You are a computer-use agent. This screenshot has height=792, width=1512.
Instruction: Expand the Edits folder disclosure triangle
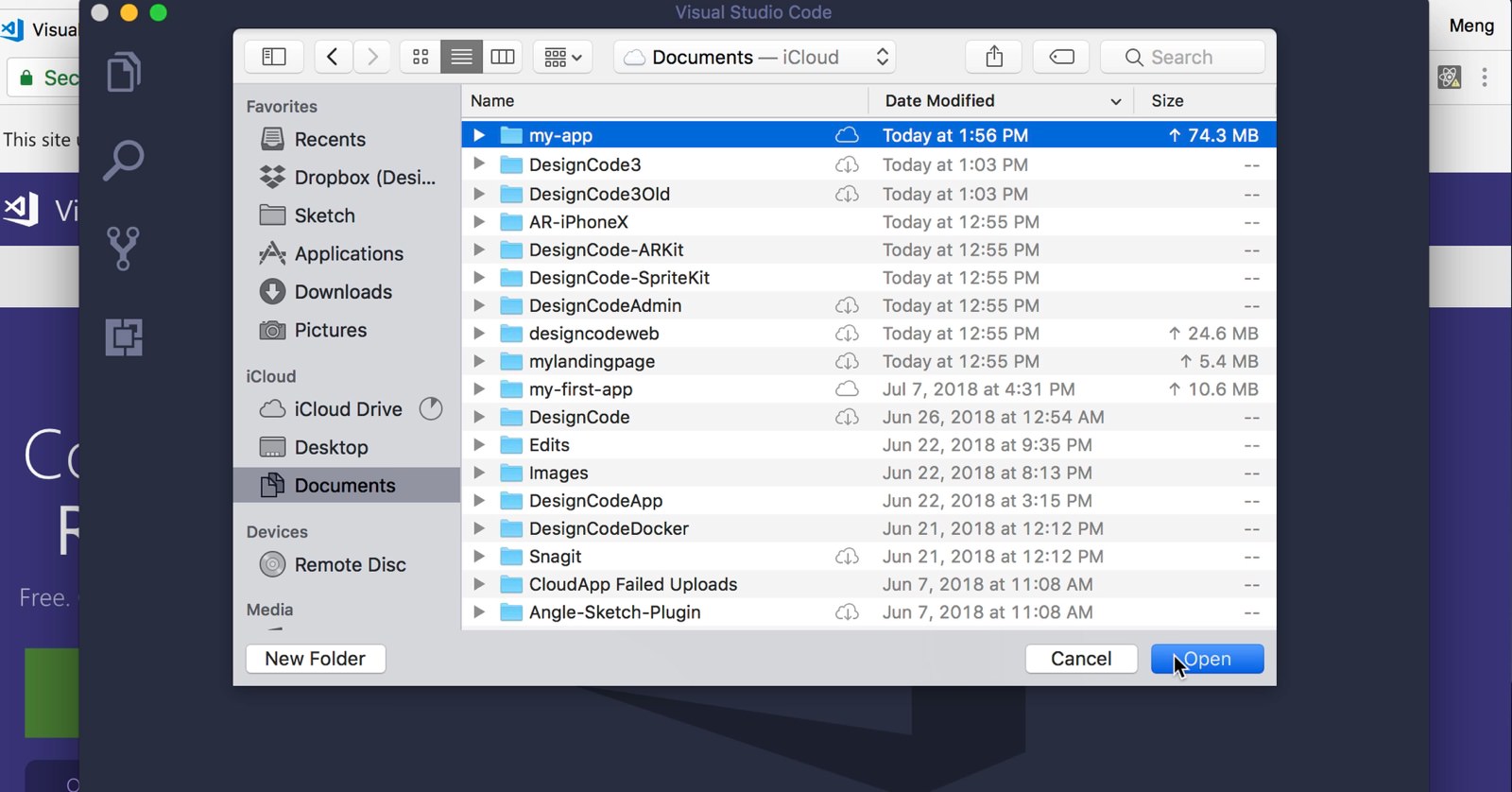[x=479, y=444]
